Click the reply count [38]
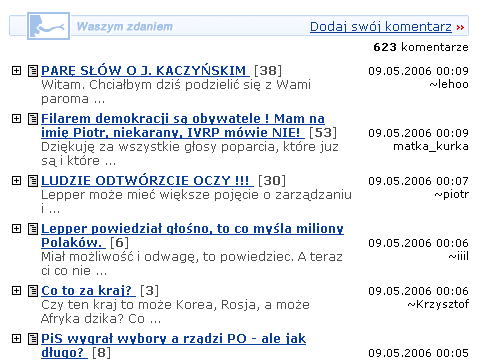481x360 pixels. click(268, 71)
